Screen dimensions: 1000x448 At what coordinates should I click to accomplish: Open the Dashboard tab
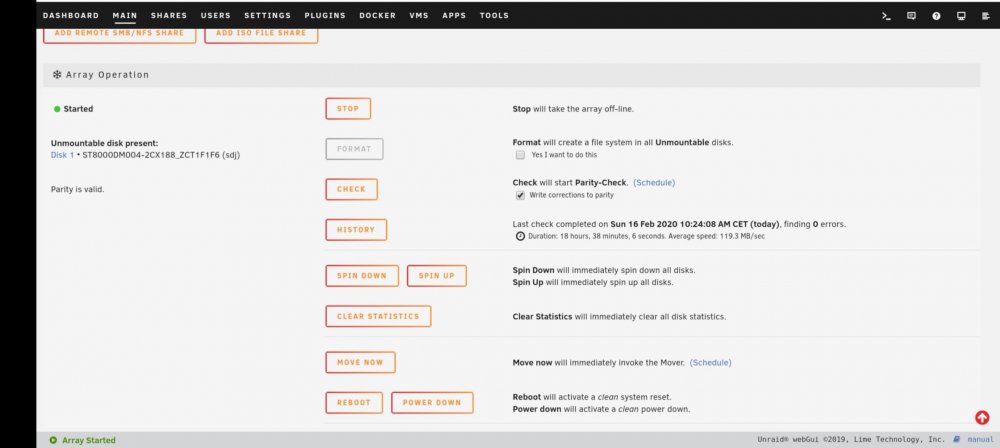71,15
